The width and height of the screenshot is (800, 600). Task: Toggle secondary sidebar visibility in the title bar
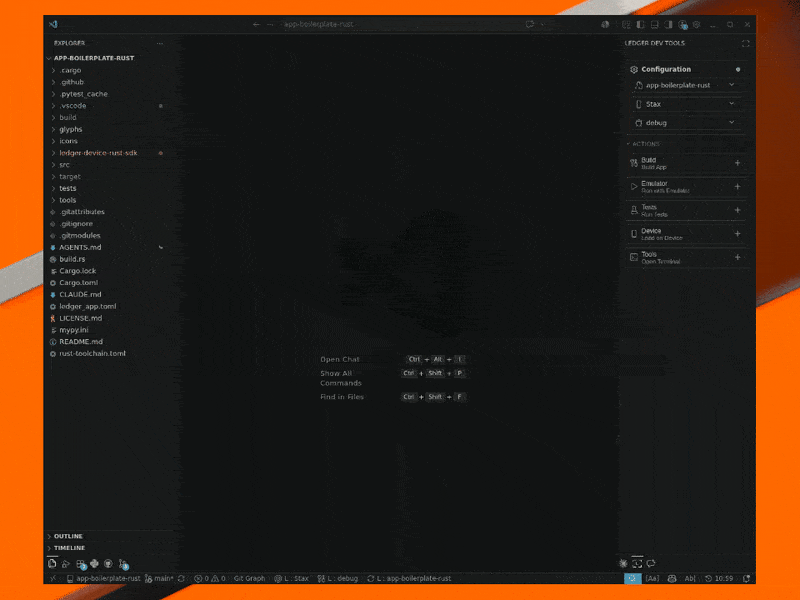coord(668,24)
